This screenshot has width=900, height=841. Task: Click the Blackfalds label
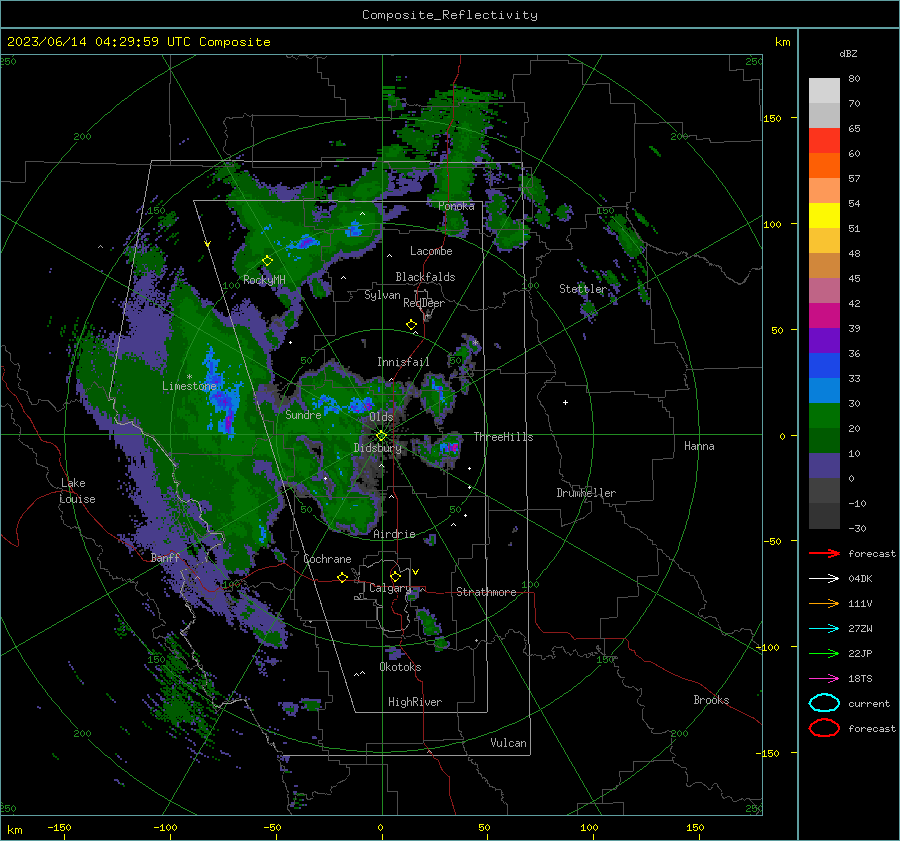pyautogui.click(x=425, y=277)
